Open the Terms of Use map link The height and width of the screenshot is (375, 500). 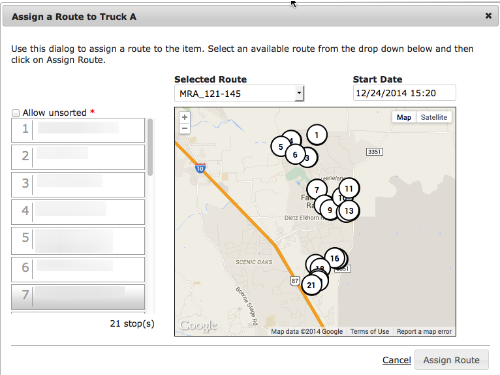[370, 332]
